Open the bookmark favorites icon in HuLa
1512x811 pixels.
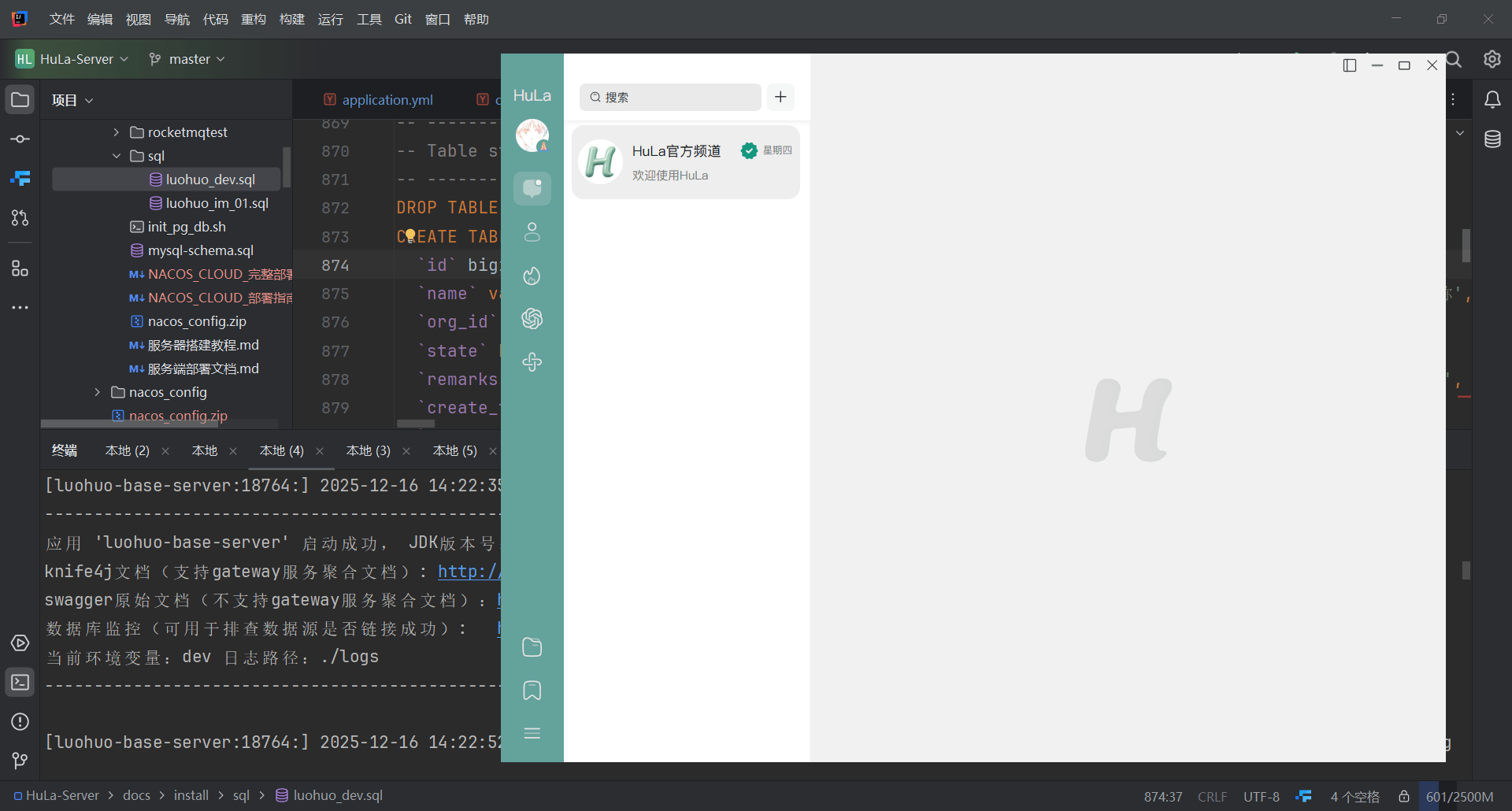pyautogui.click(x=532, y=691)
